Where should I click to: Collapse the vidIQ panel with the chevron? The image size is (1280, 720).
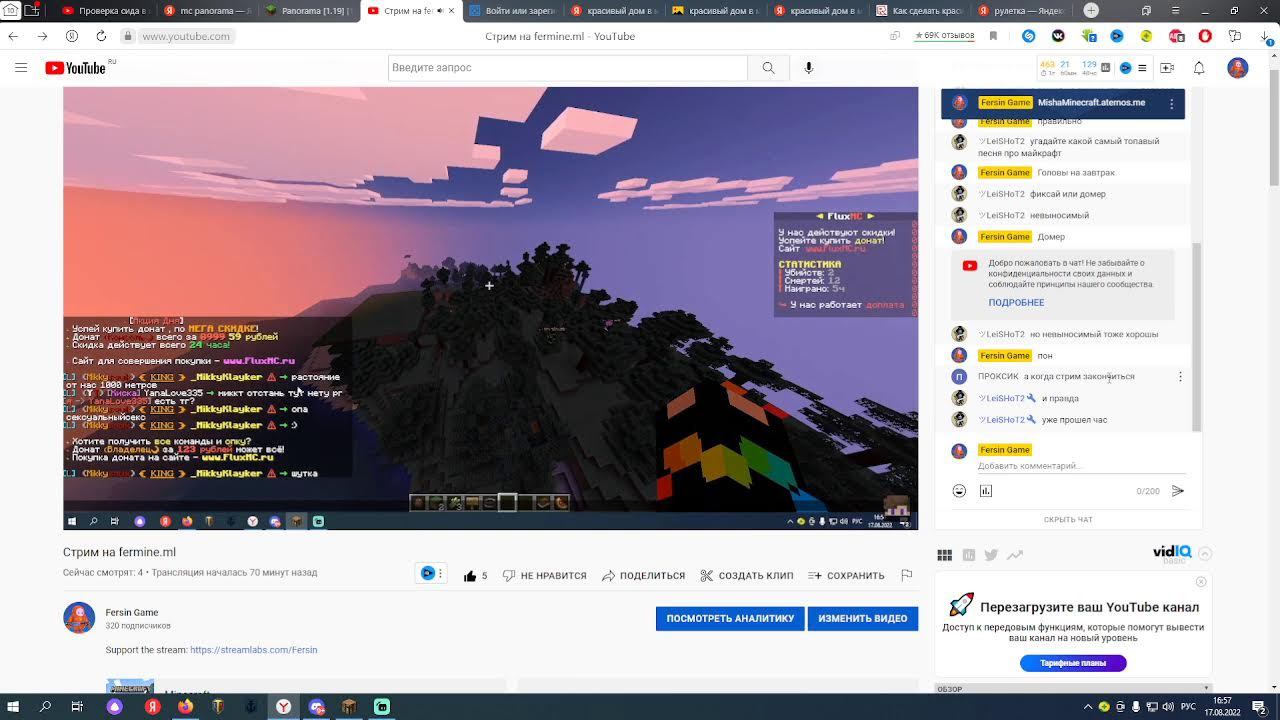point(1205,554)
